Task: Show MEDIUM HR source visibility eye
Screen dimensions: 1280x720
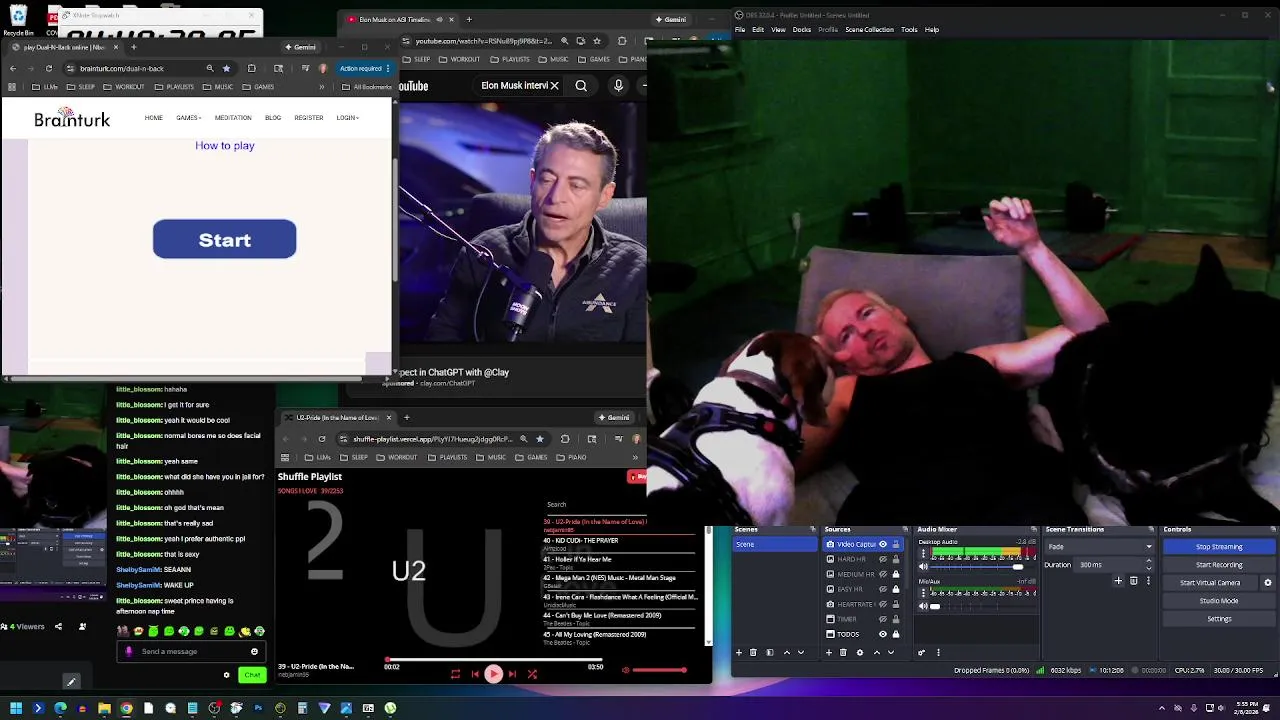Action: 883,574
